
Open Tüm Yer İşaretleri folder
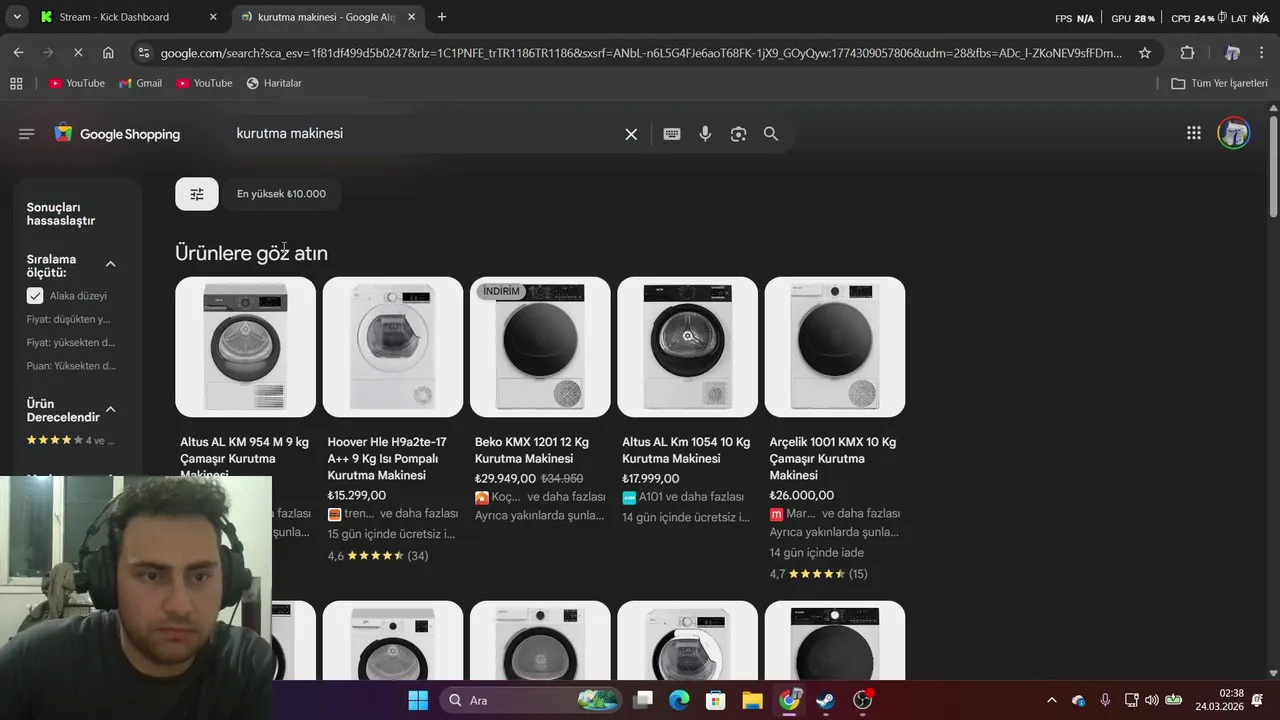point(1219,83)
